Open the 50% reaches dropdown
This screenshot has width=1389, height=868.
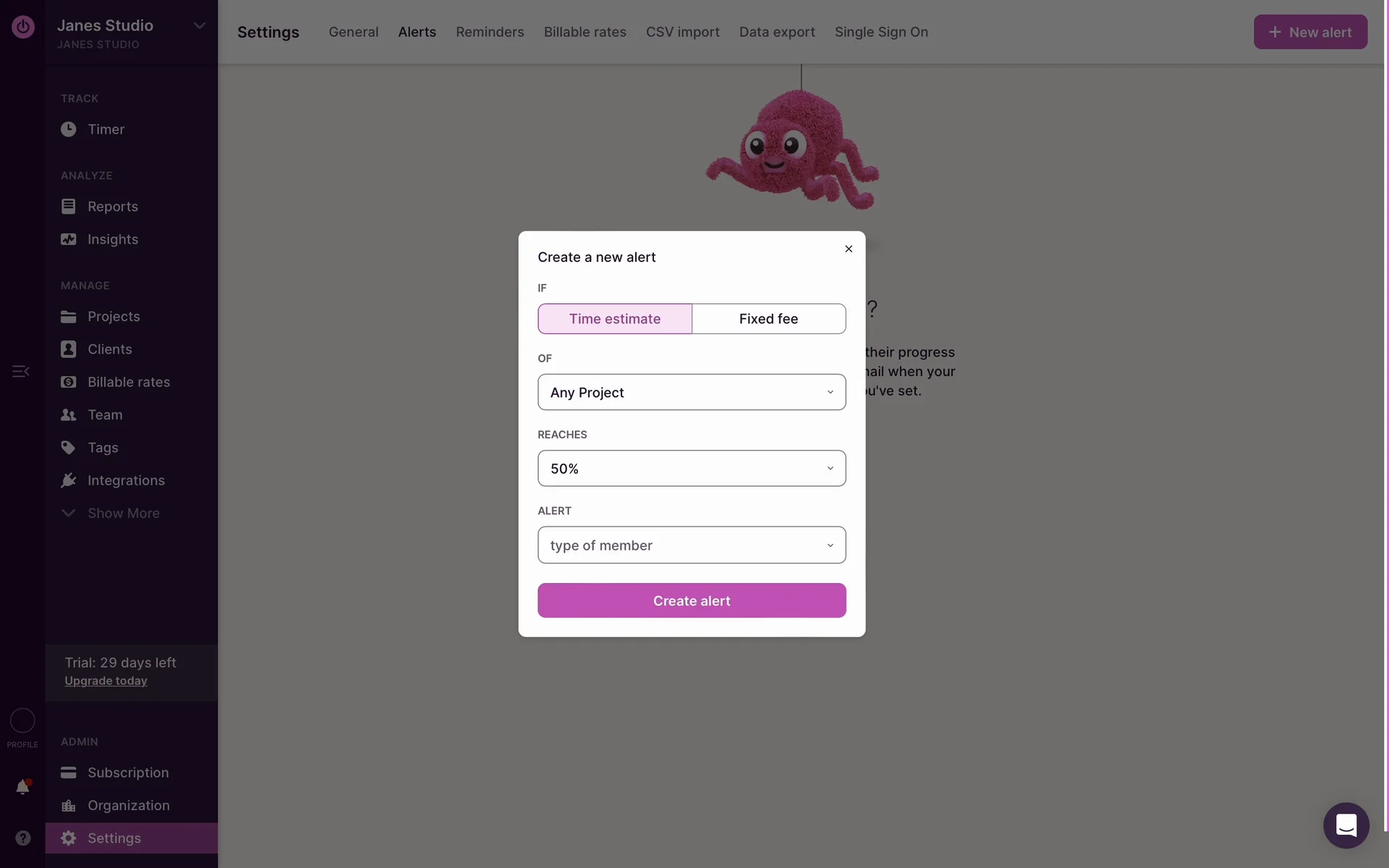click(x=691, y=469)
